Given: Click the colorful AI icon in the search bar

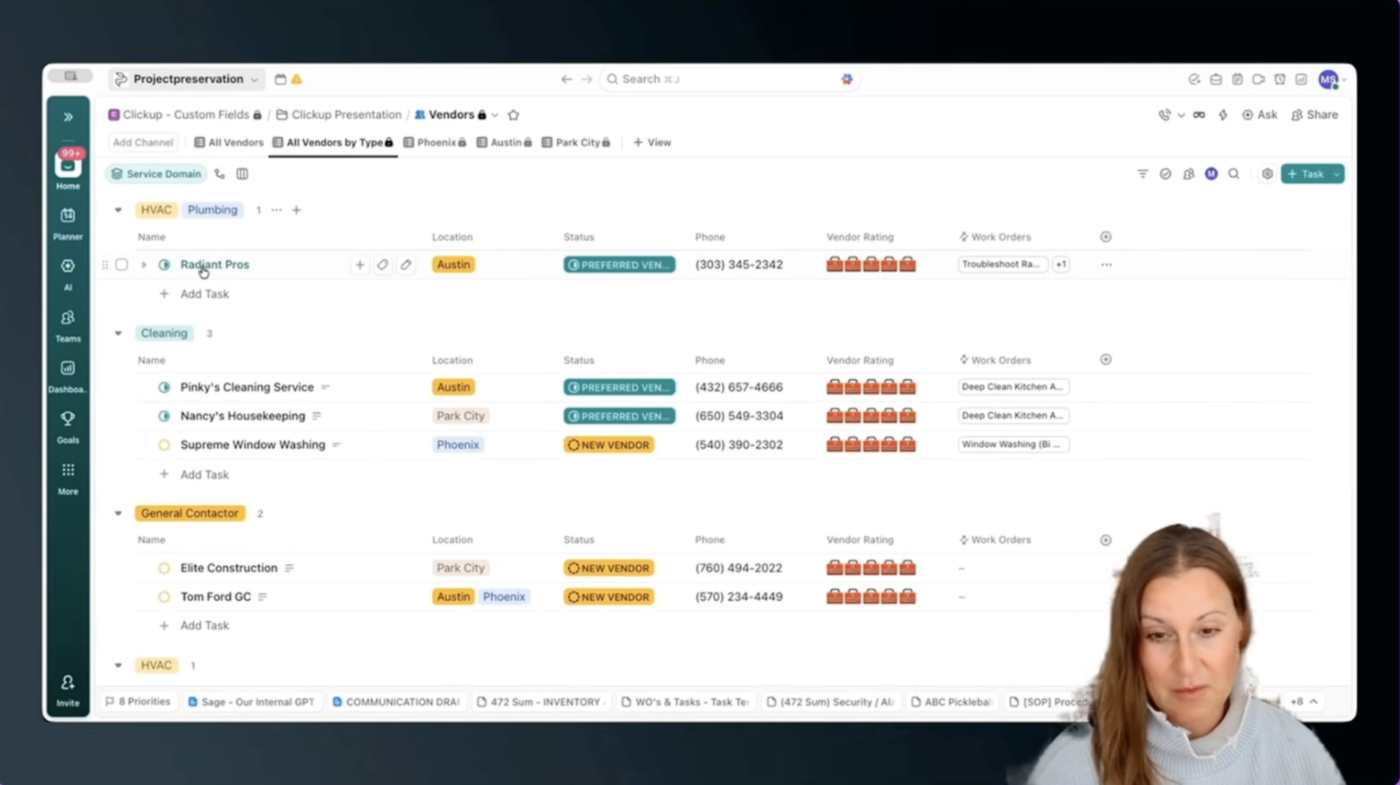Looking at the screenshot, I should coord(847,79).
